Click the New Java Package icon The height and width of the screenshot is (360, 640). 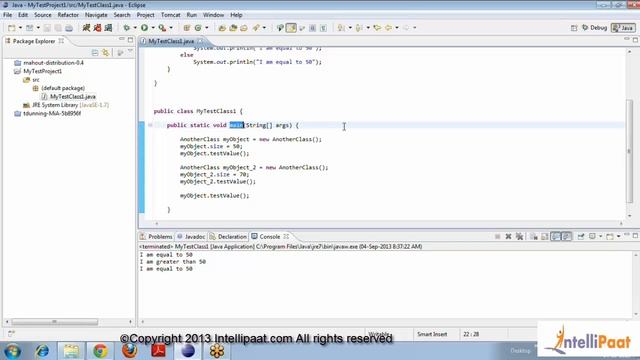187,28
